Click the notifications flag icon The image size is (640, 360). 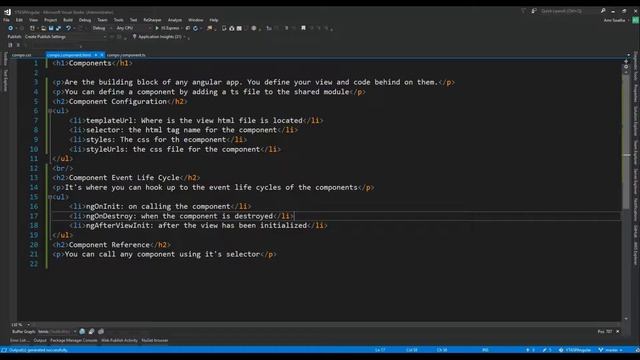524,11
